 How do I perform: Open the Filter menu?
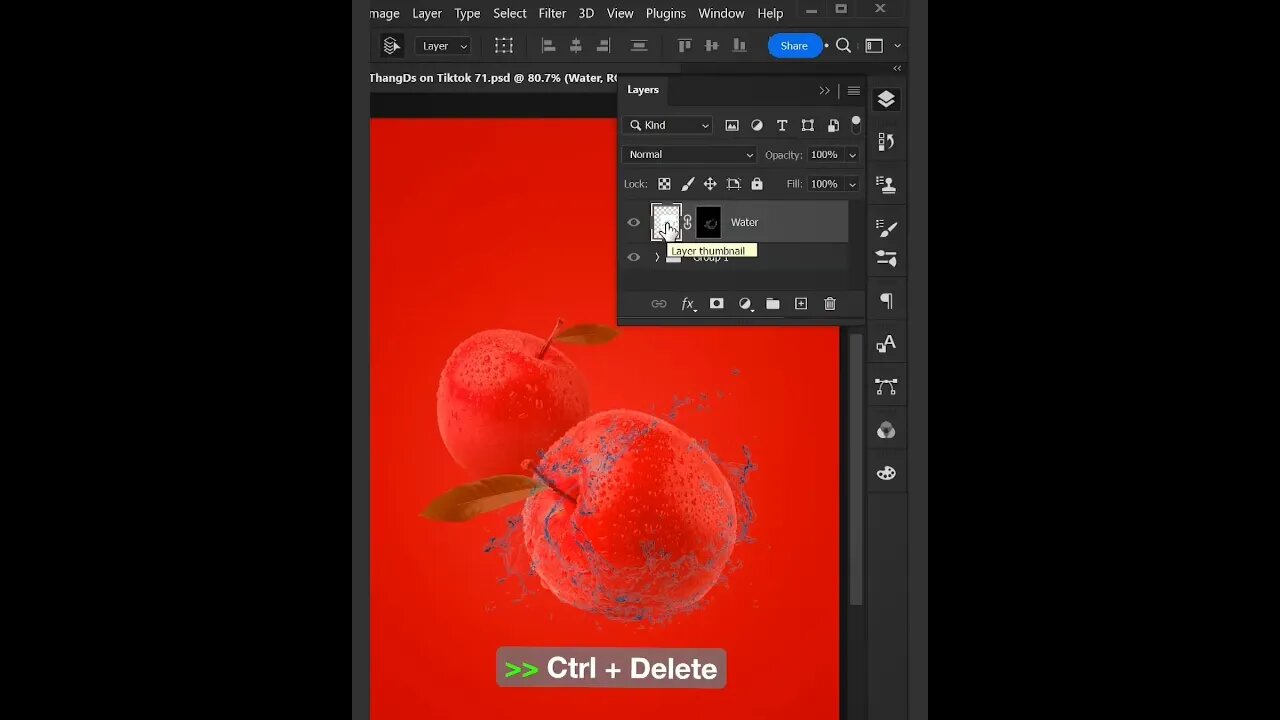(x=552, y=13)
